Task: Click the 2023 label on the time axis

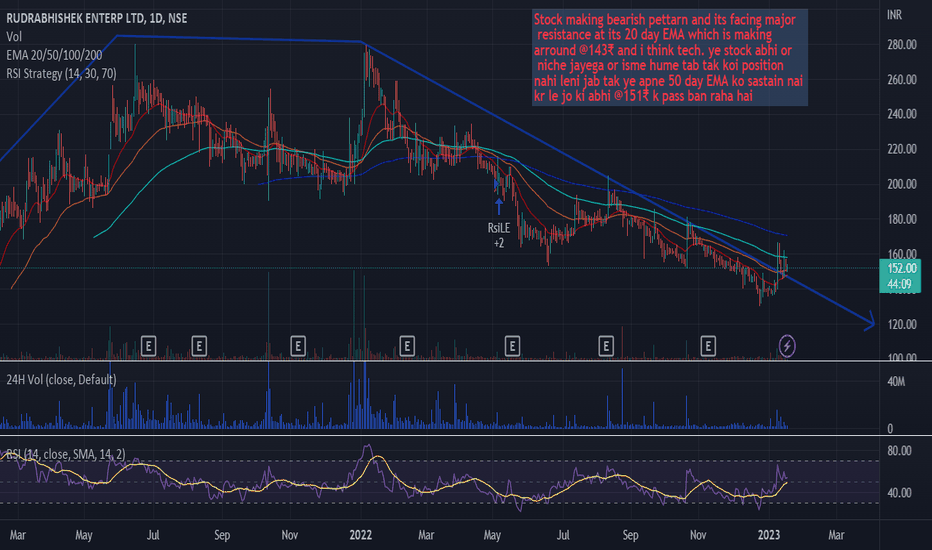Action: (769, 535)
